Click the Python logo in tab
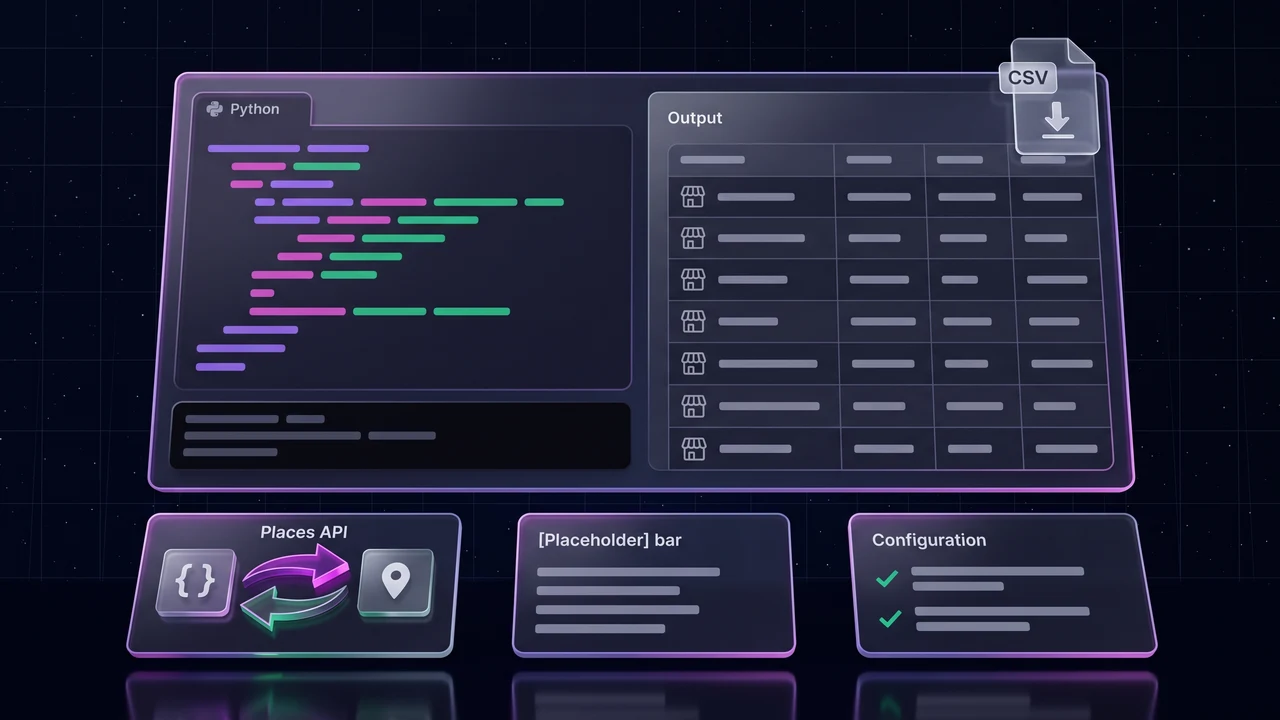 coord(214,109)
